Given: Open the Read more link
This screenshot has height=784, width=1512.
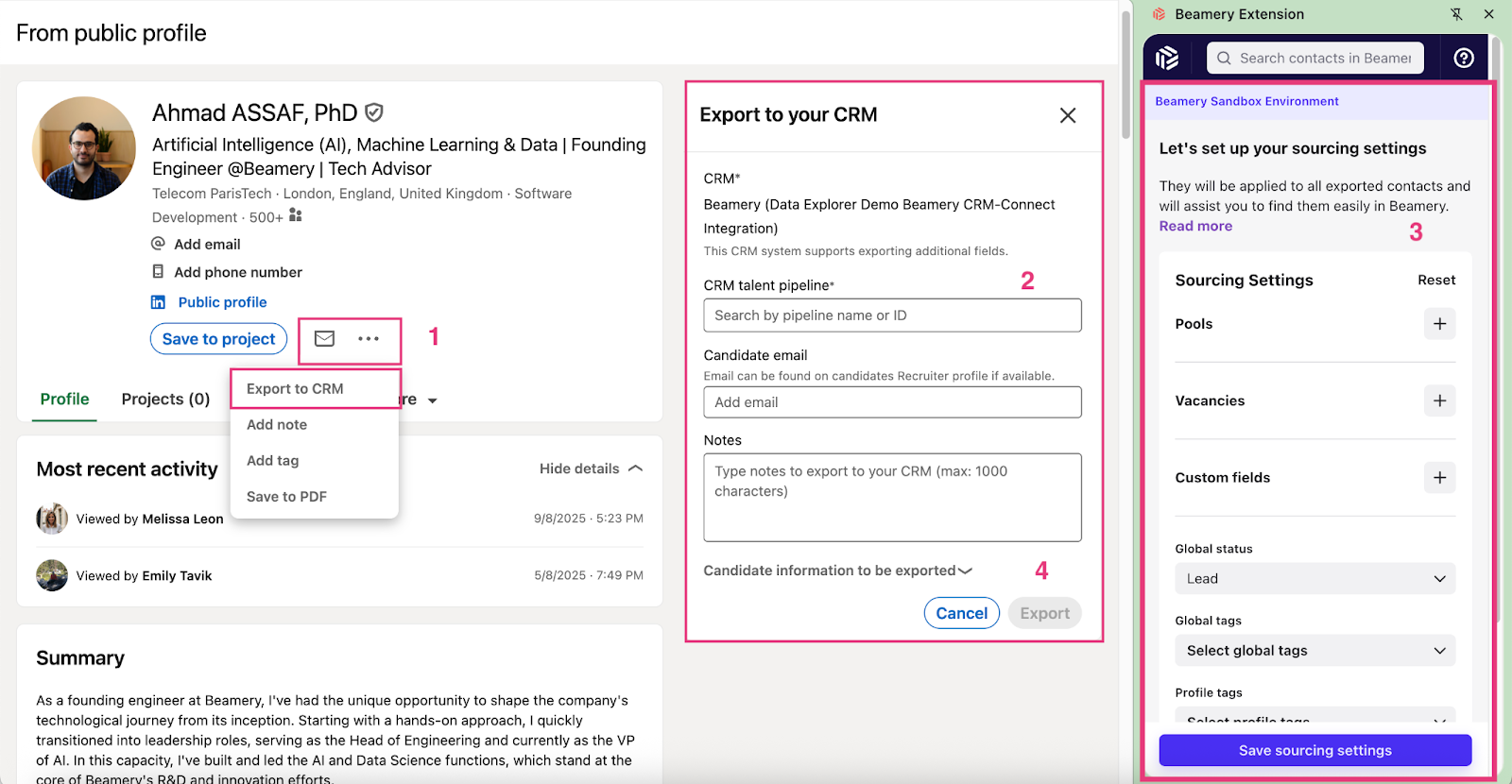Looking at the screenshot, I should (x=1195, y=227).
